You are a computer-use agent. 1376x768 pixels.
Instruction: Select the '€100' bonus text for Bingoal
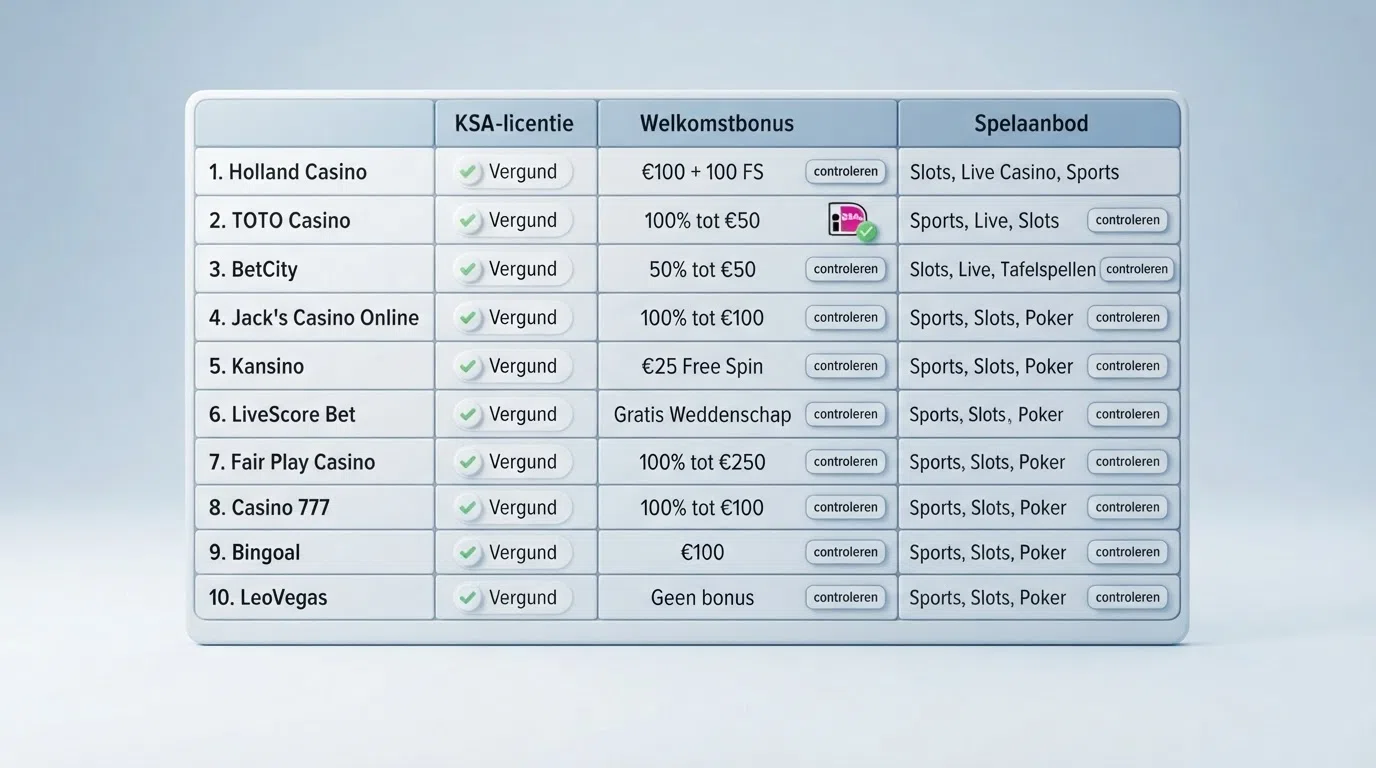pos(702,552)
